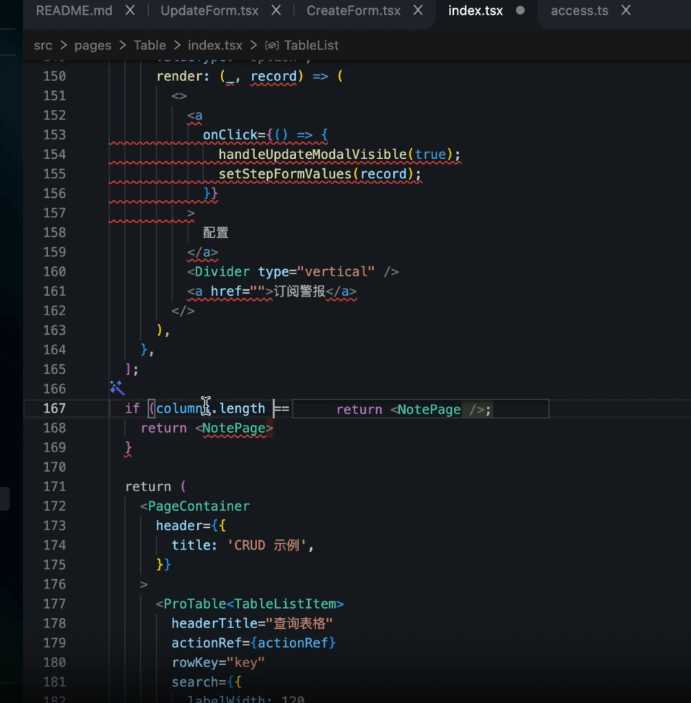Click unsaved dot on index.tsx tab
Viewport: 691px width, 703px height.
click(x=520, y=10)
